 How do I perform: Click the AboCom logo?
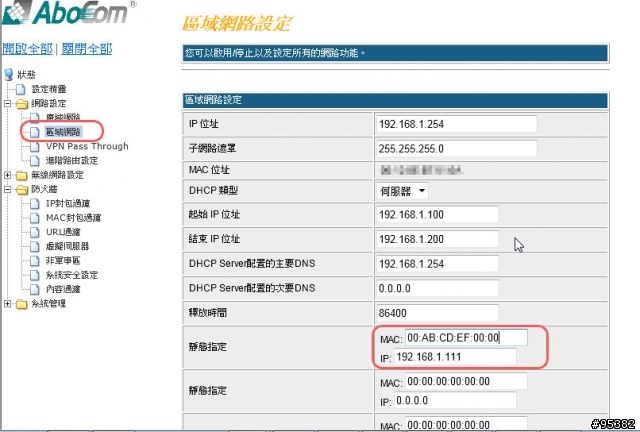pos(67,12)
